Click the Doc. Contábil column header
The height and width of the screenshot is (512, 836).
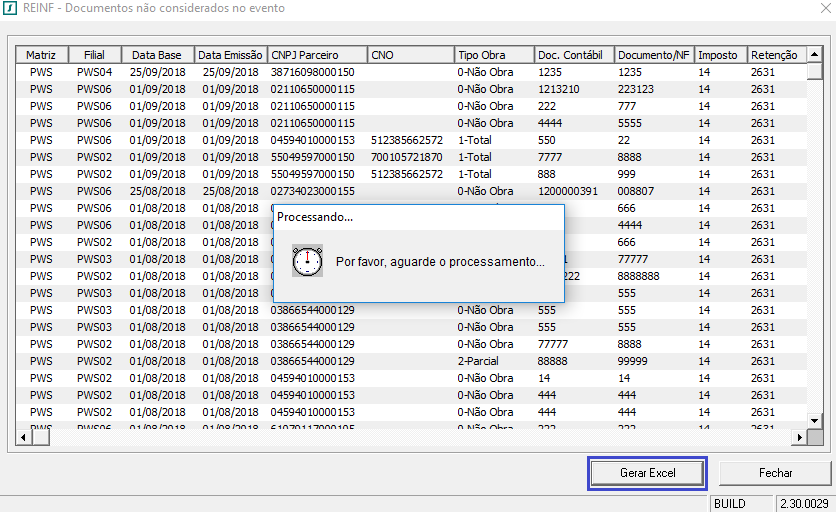pos(573,55)
